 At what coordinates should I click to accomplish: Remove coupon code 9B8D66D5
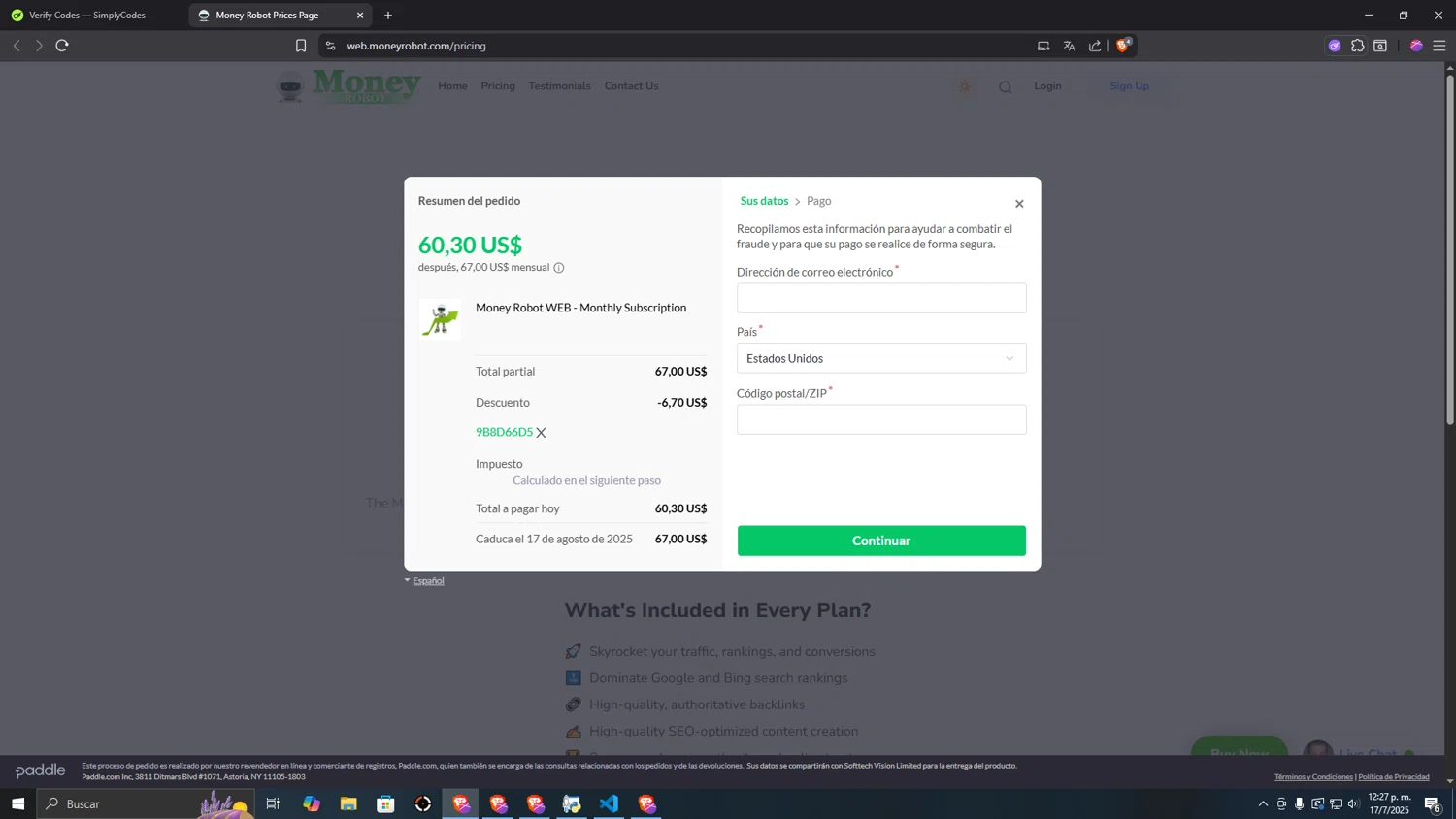pos(542,433)
